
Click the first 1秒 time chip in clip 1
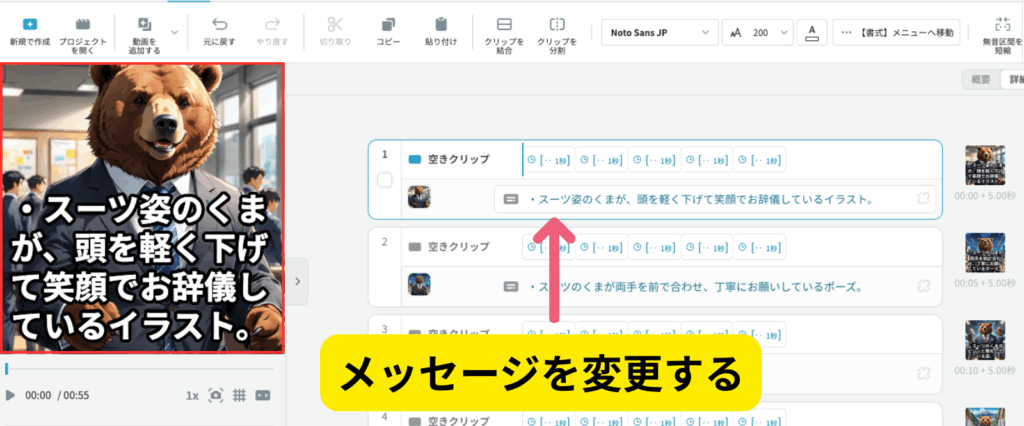point(549,159)
